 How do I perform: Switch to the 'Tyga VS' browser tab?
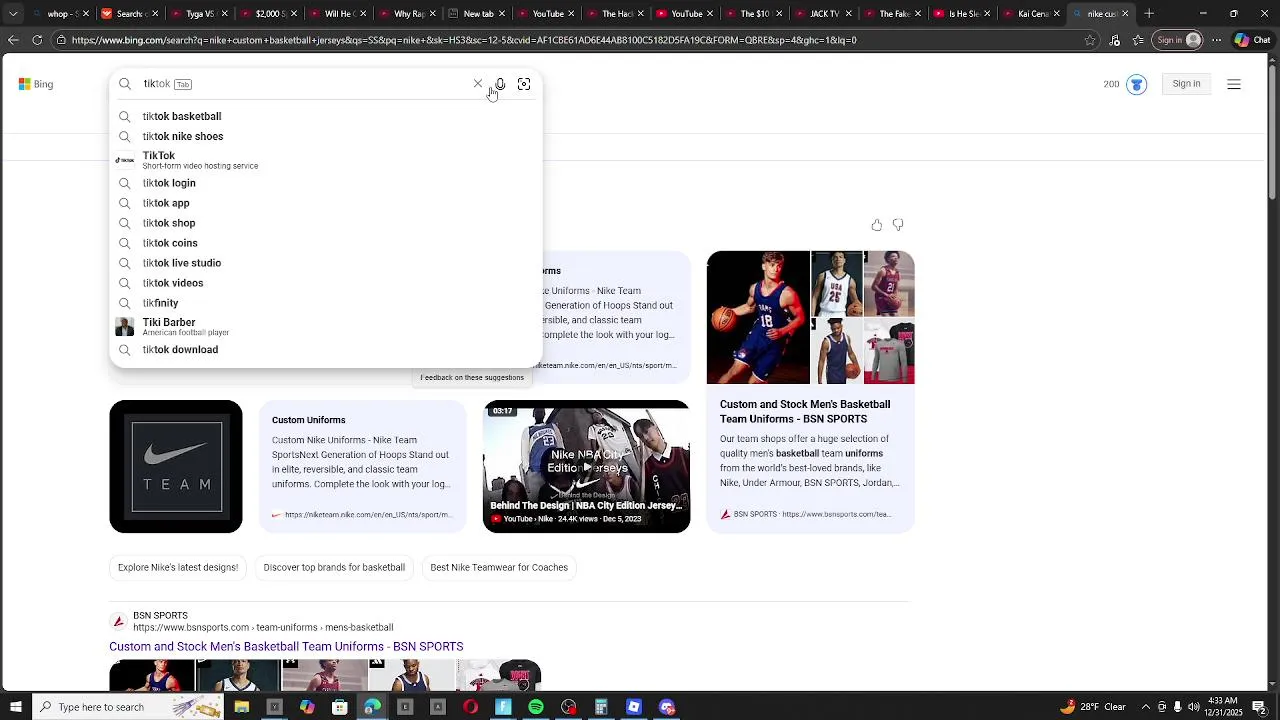click(200, 14)
